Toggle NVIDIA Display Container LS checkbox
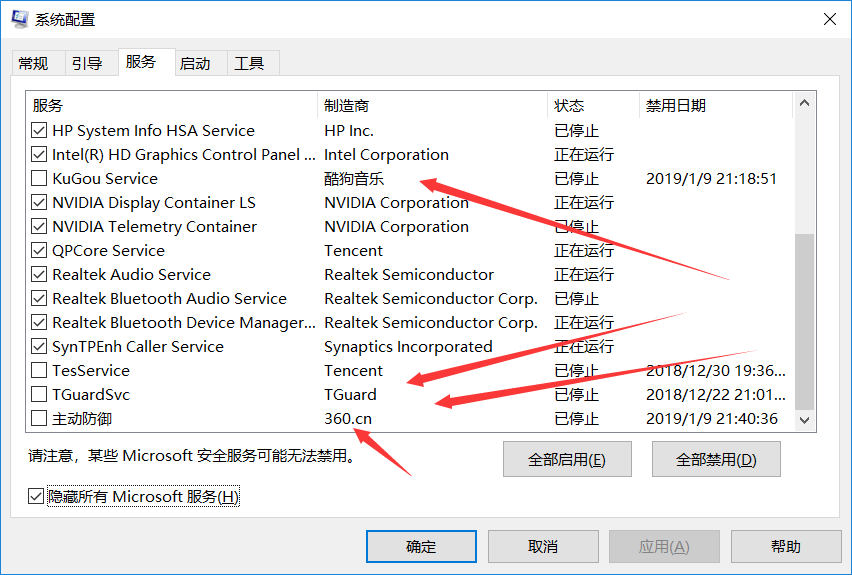Viewport: 852px width, 575px height. [39, 202]
